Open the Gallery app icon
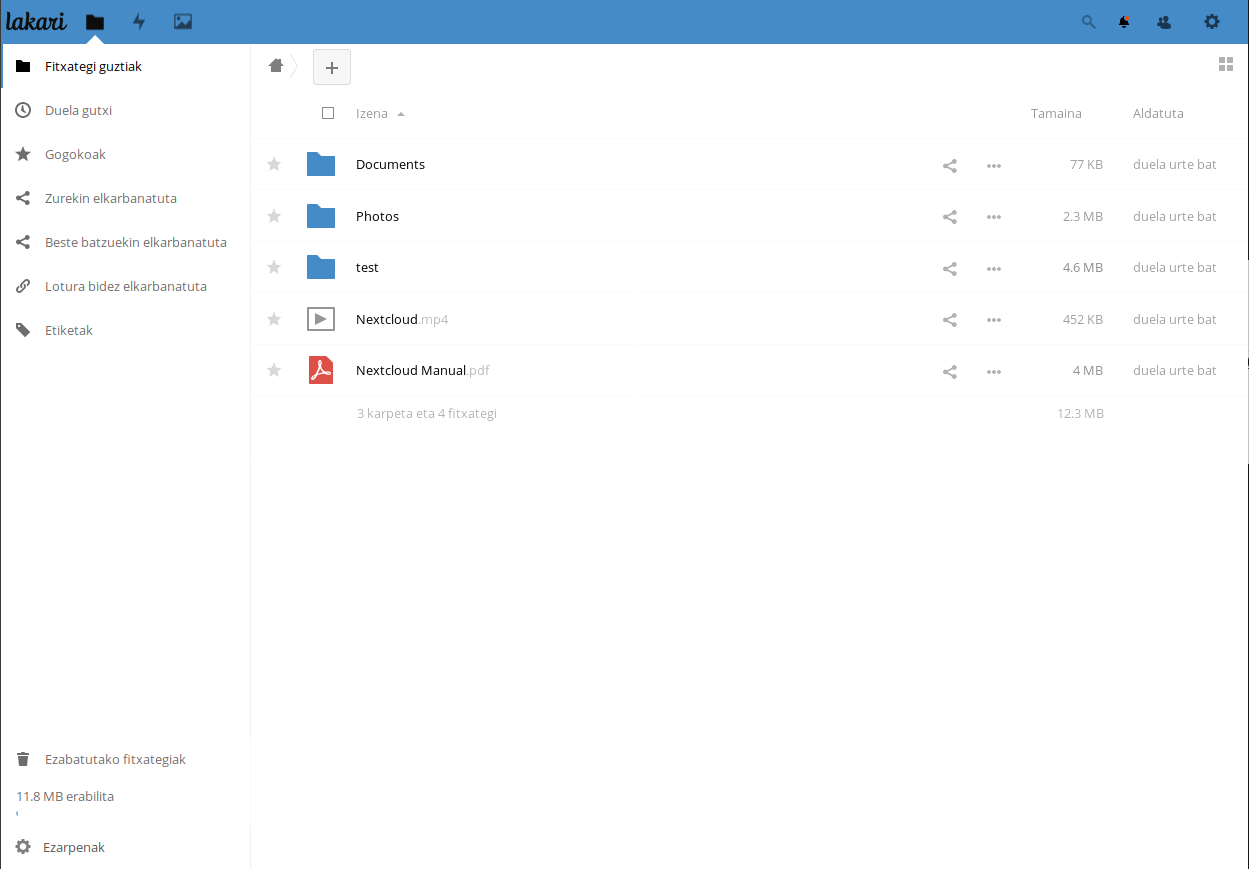This screenshot has width=1249, height=869. tap(183, 21)
